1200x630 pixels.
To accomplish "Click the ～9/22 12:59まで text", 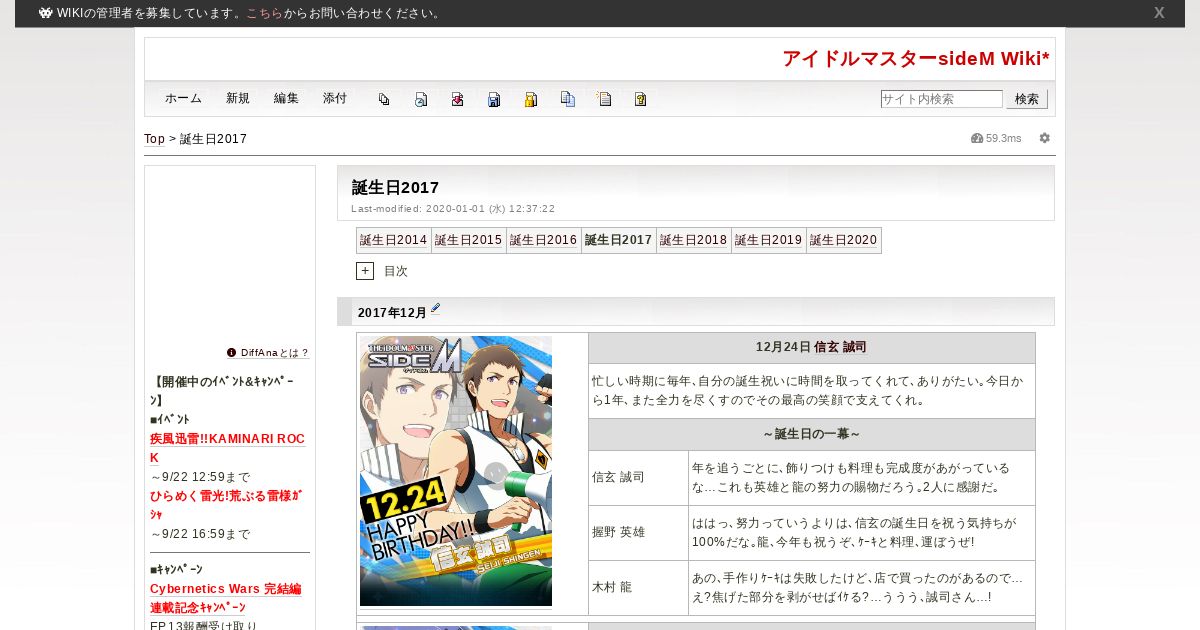I will pyautogui.click(x=201, y=477).
